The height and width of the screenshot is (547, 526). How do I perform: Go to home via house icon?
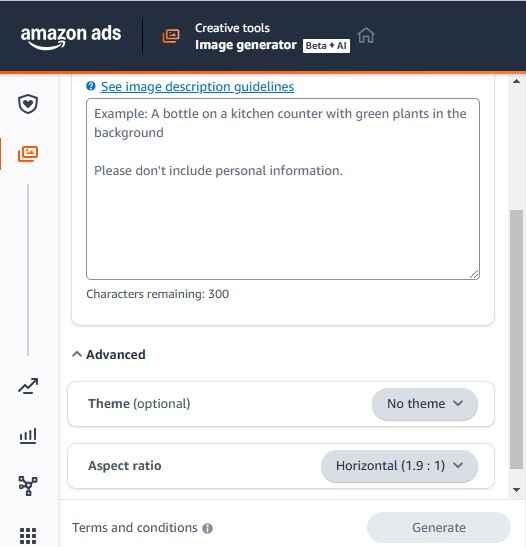(x=366, y=36)
